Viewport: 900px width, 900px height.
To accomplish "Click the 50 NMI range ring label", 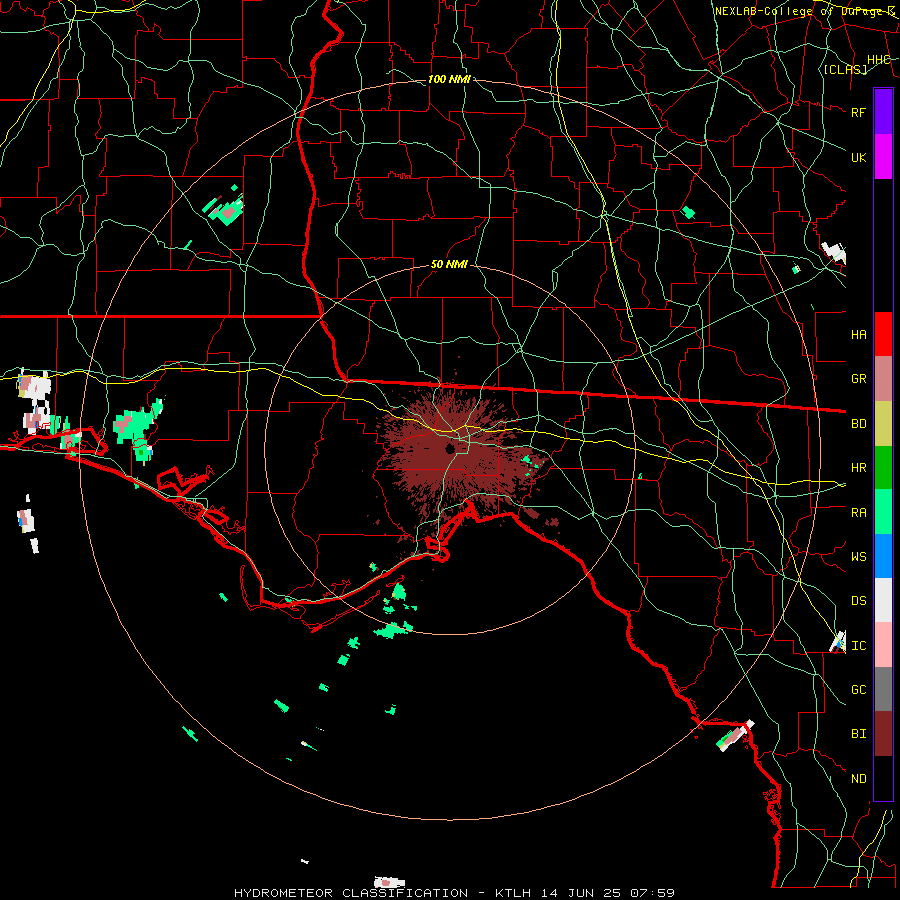I will (x=449, y=265).
